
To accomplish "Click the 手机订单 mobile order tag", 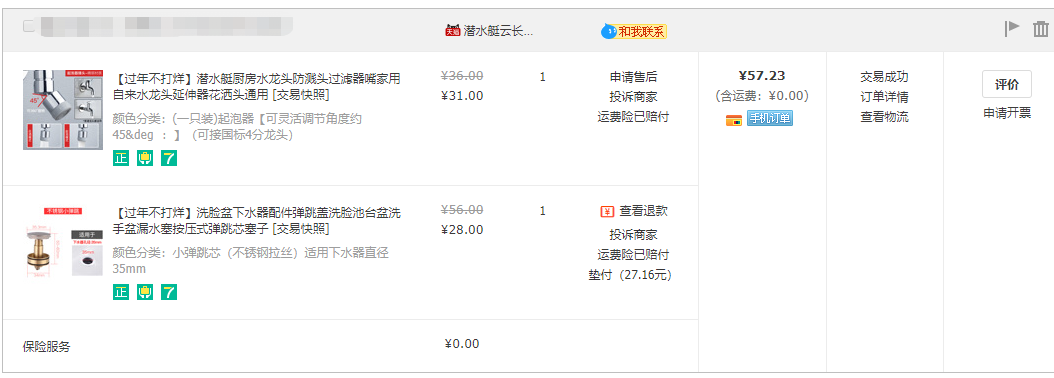I will (x=770, y=119).
